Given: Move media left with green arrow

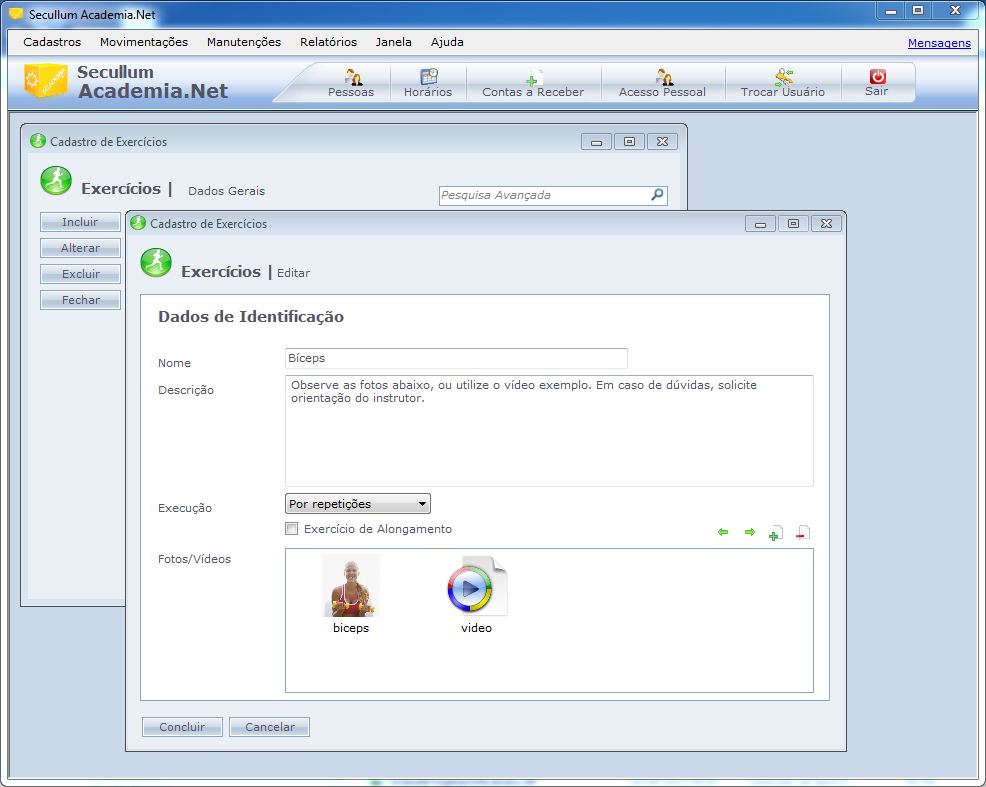Looking at the screenshot, I should tap(723, 533).
